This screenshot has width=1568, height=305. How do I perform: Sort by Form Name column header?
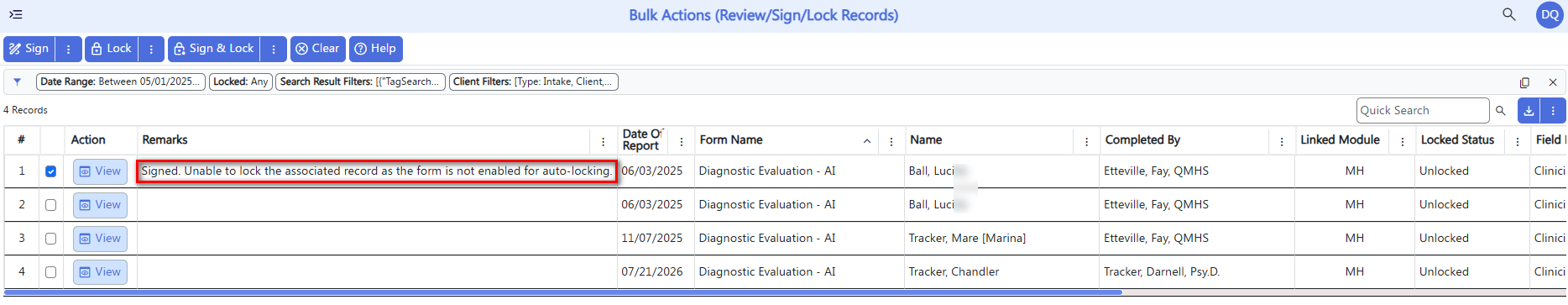coord(731,140)
